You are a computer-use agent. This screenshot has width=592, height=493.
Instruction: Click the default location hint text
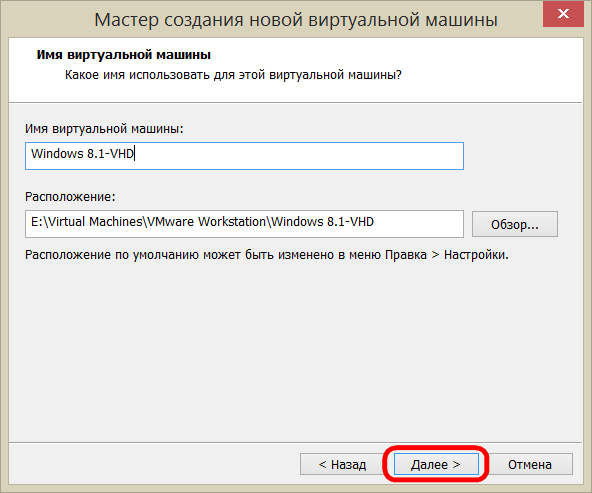(267, 255)
